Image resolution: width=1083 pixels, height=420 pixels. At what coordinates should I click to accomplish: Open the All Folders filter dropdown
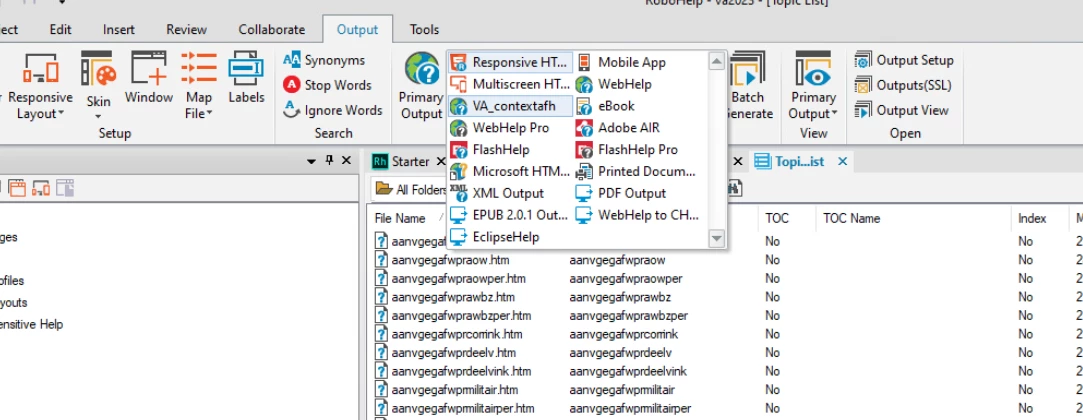click(412, 189)
